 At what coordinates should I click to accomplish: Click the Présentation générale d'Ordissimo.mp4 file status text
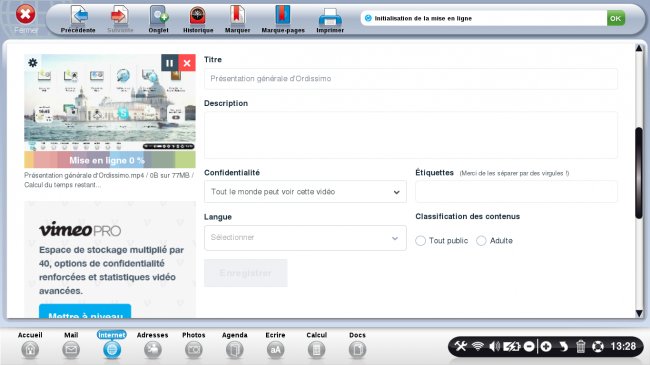click(x=109, y=180)
